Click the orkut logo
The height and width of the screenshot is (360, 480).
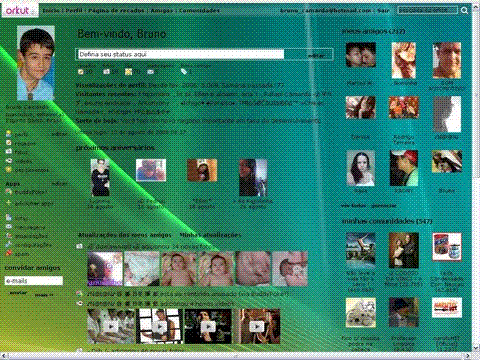pyautogui.click(x=19, y=10)
